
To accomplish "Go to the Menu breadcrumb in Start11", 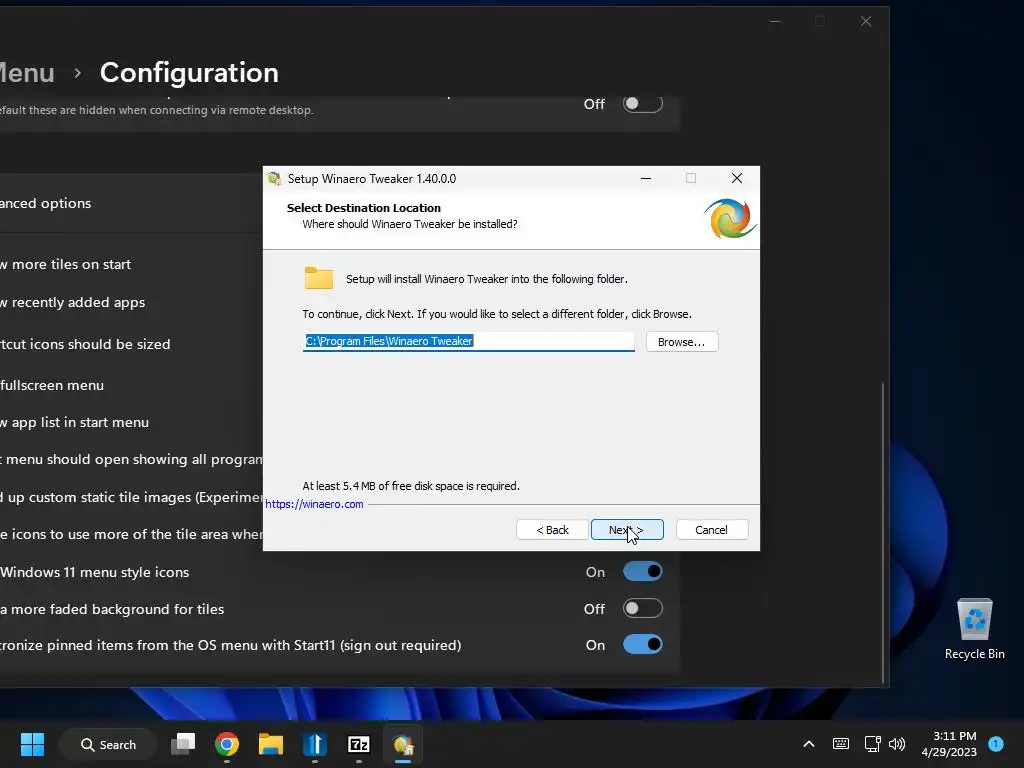I will (27, 72).
